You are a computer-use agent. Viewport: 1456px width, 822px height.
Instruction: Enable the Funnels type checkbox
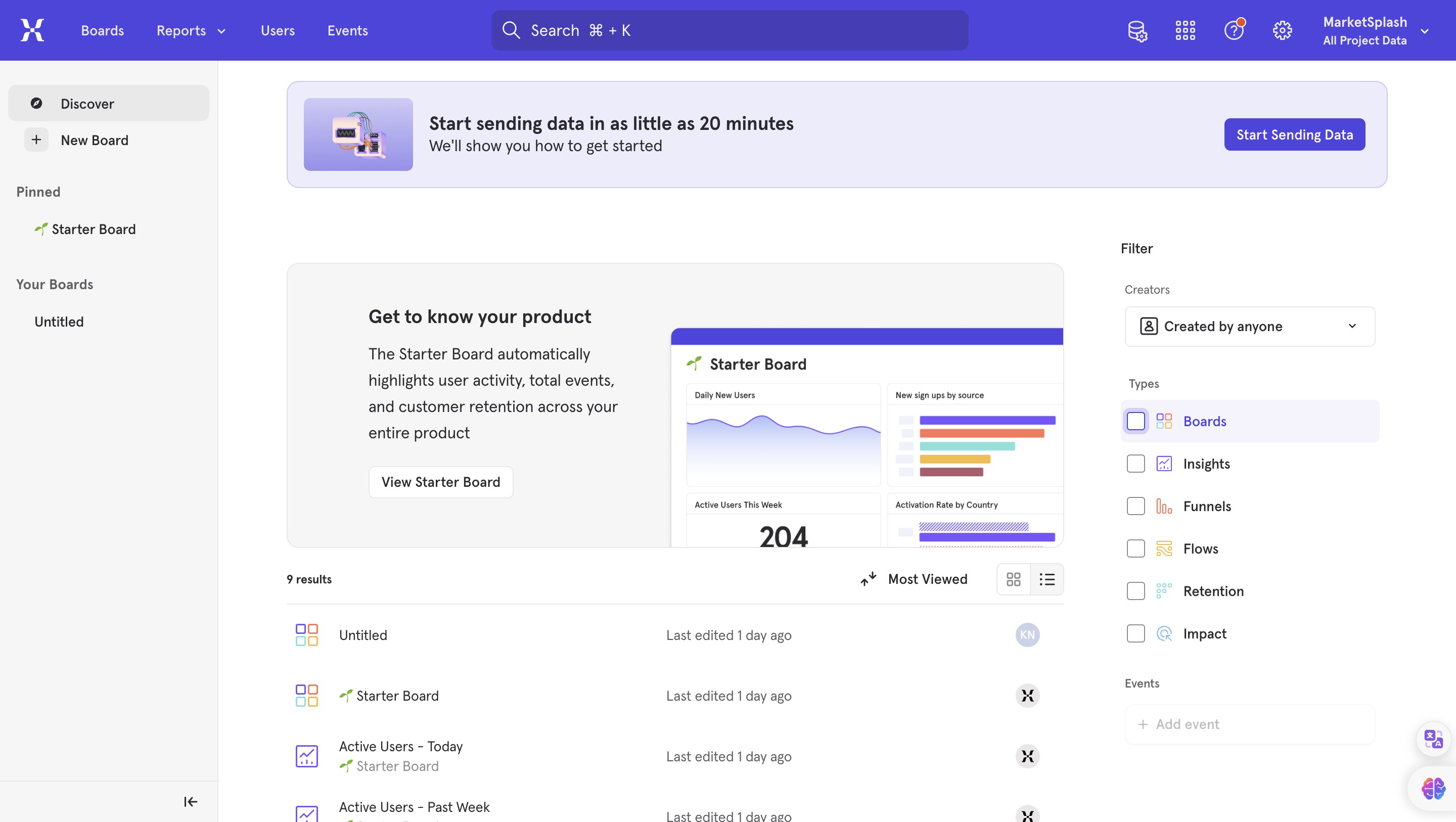coord(1135,506)
